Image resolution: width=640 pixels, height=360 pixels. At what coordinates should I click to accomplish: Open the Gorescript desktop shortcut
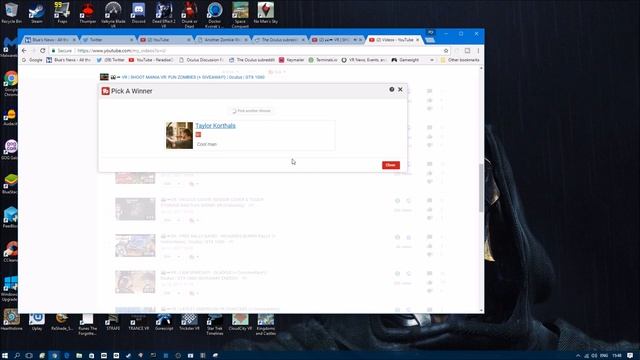coord(164,322)
